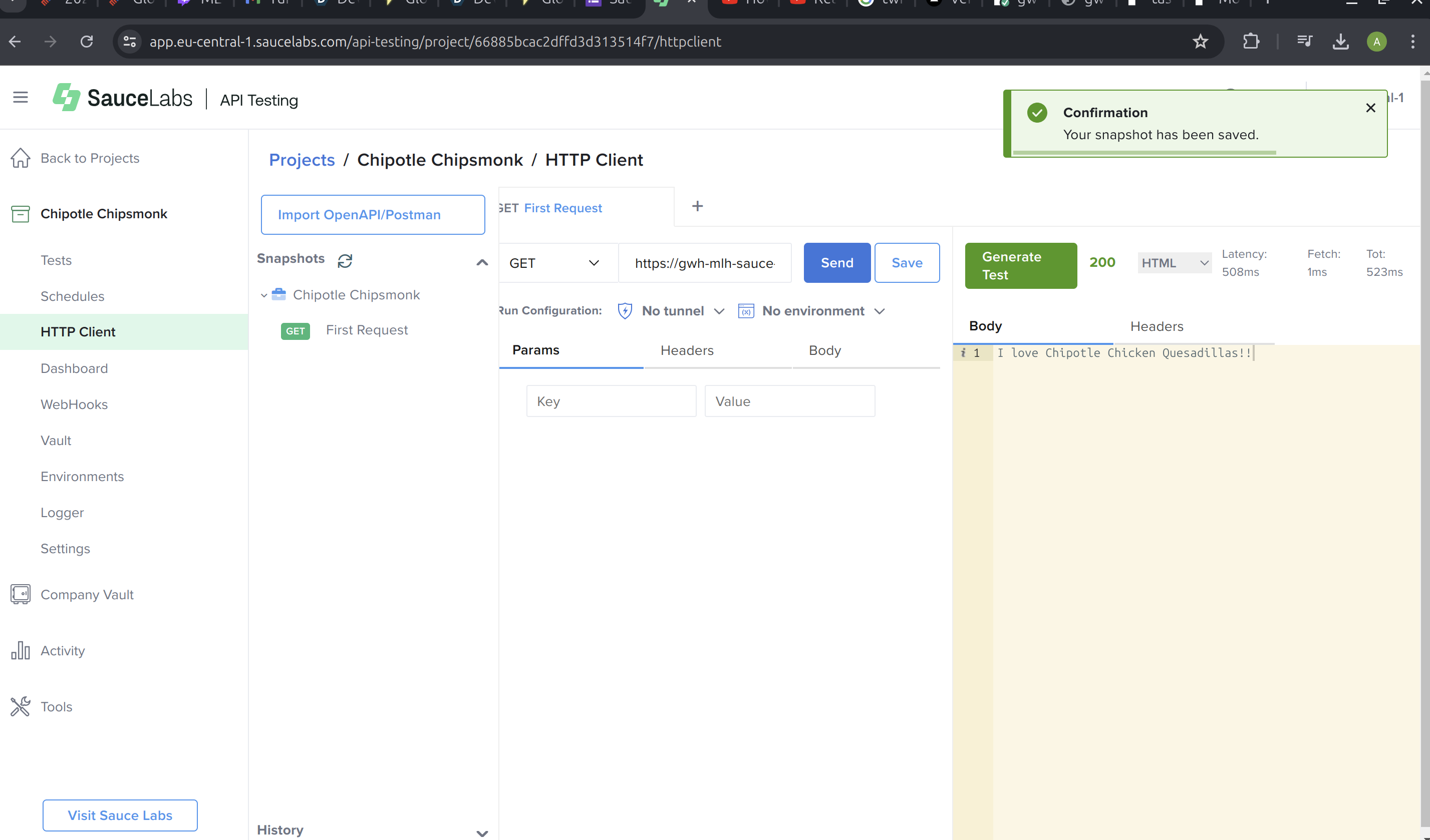Open the Tools wrench icon
This screenshot has height=840, width=1430.
click(x=21, y=706)
